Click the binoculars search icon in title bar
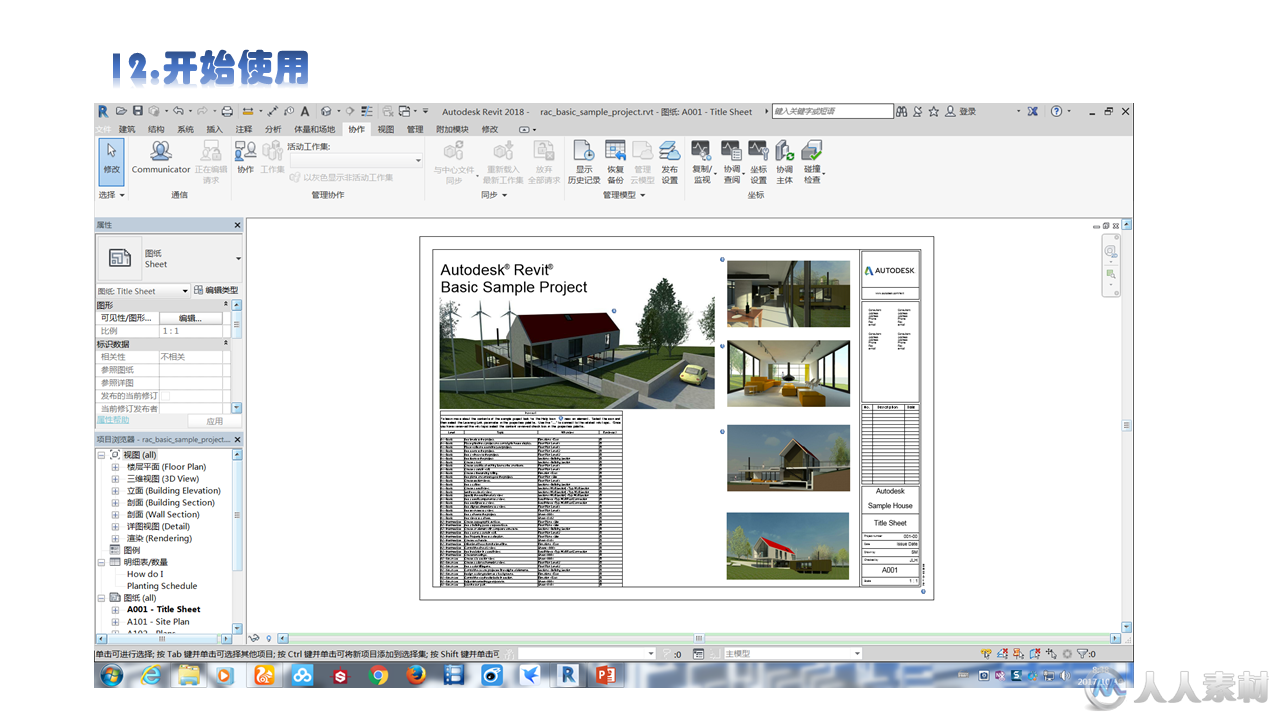Screen dimensions: 1280x720 pos(901,111)
